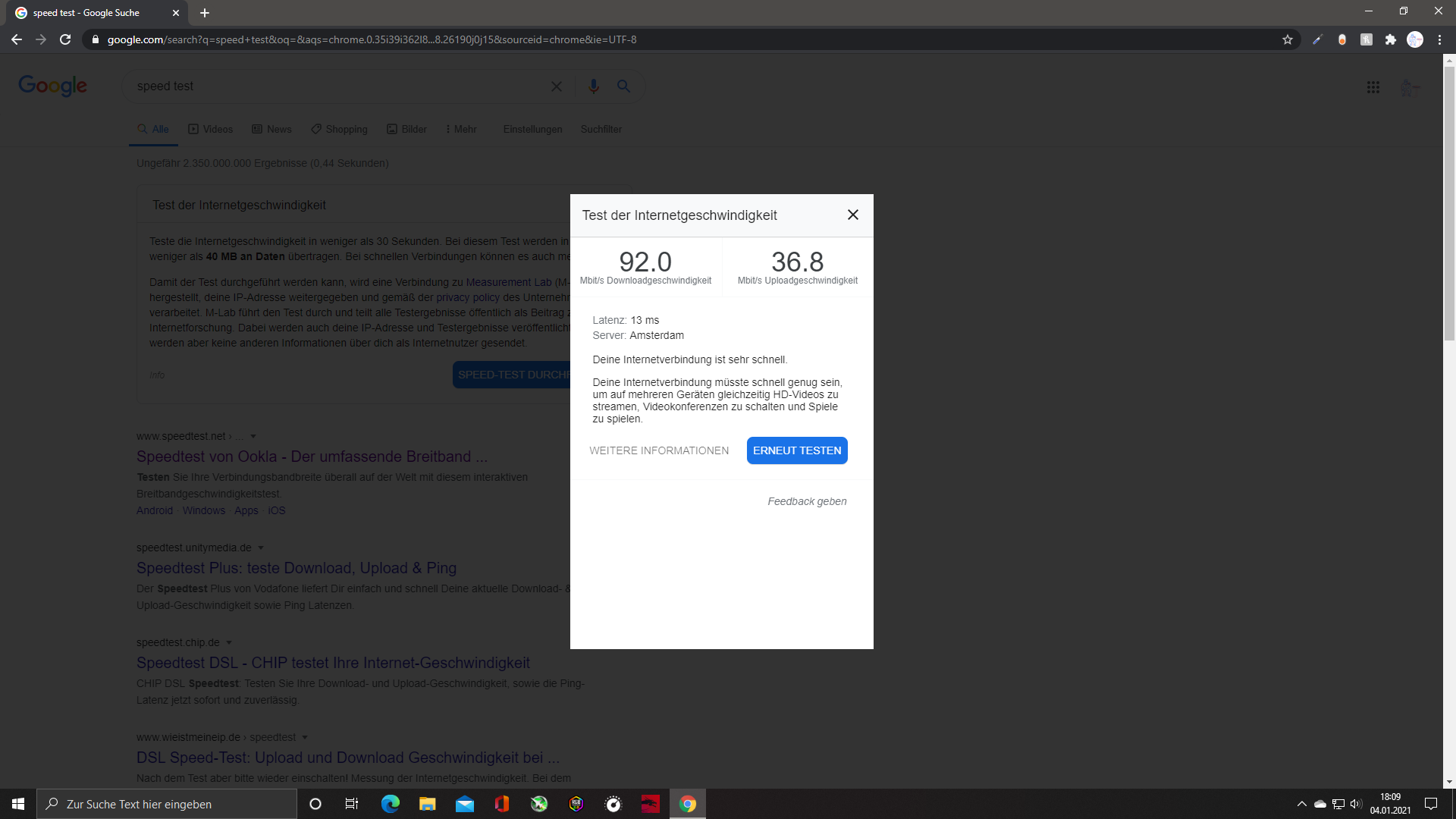Bookmark the page with the star icon
Image resolution: width=1456 pixels, height=819 pixels.
click(1287, 39)
